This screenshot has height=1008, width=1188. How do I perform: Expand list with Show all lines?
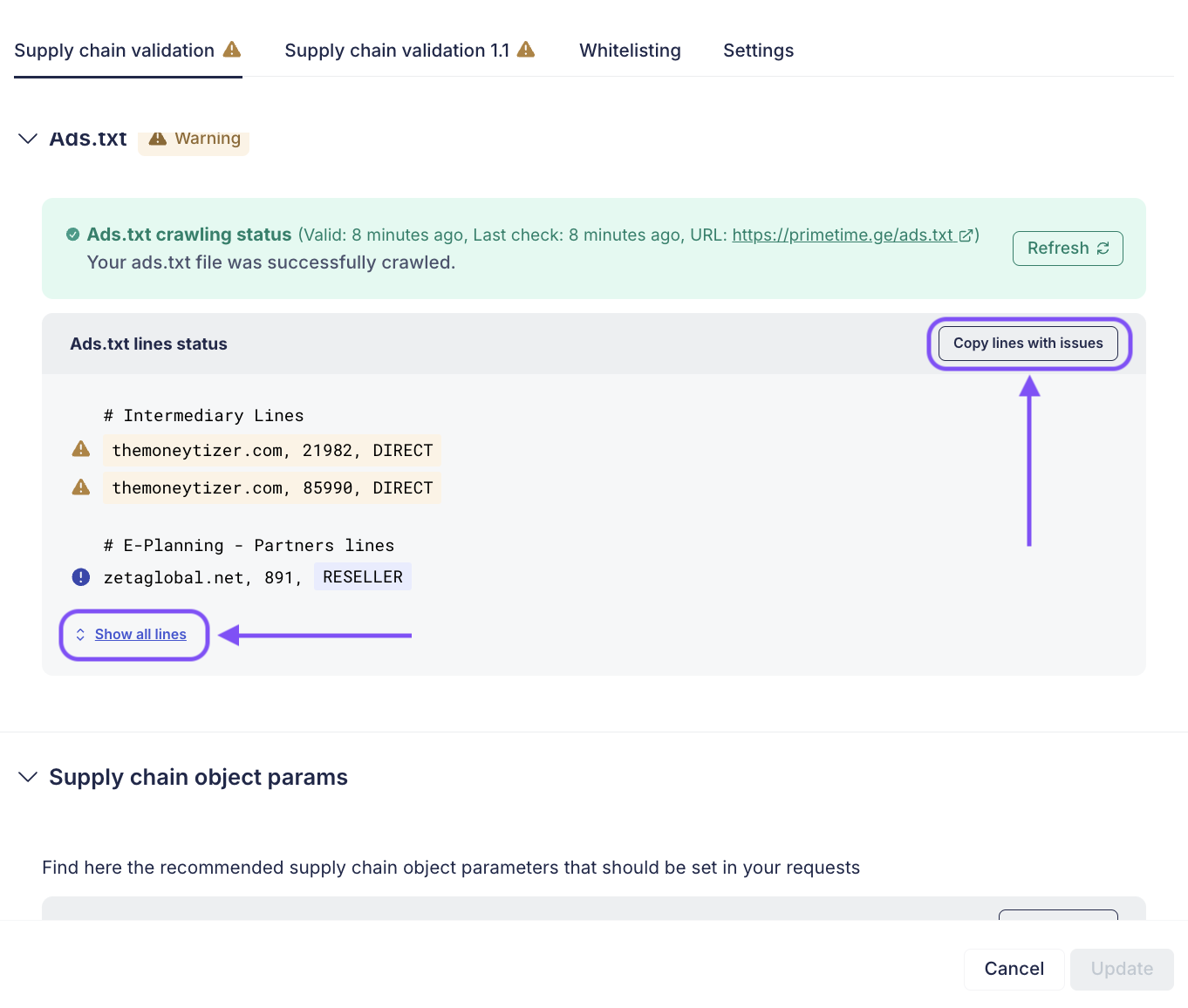tap(140, 635)
